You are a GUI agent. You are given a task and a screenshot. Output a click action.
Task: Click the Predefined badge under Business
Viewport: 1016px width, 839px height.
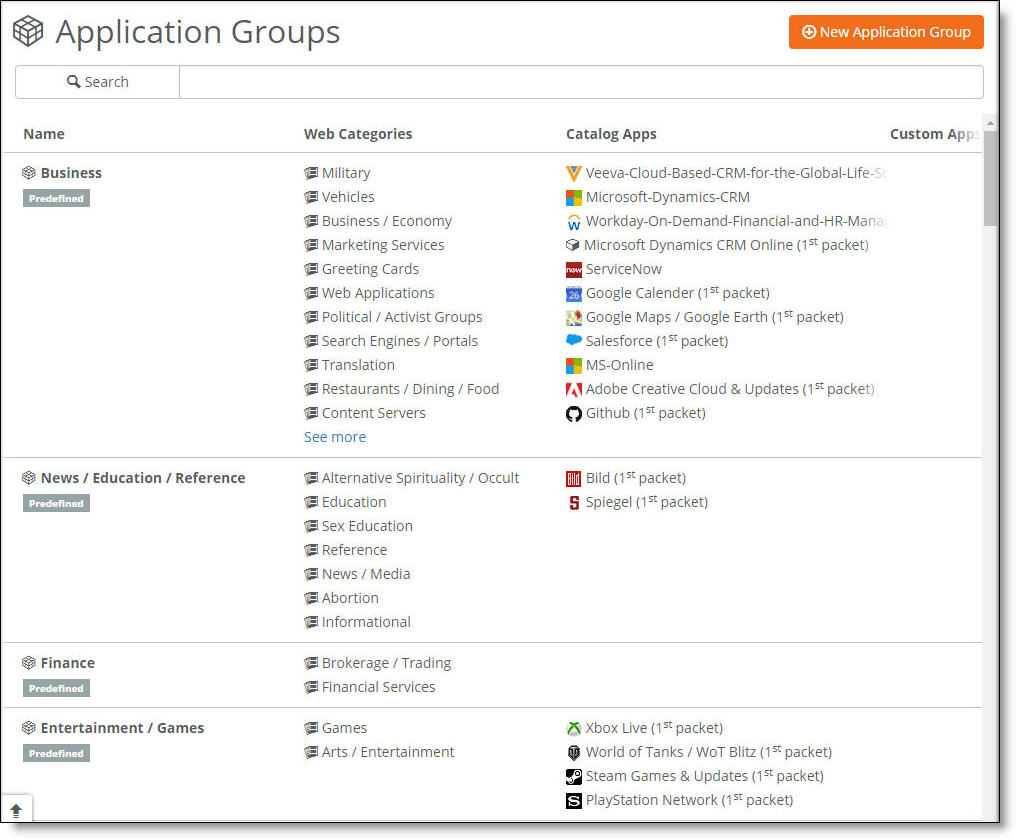coord(56,198)
